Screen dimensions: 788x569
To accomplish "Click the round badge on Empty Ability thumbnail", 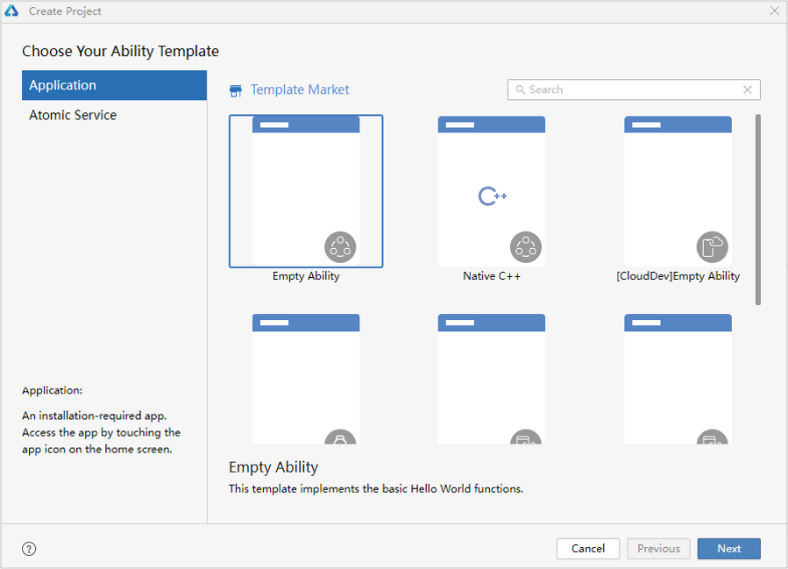I will (340, 246).
